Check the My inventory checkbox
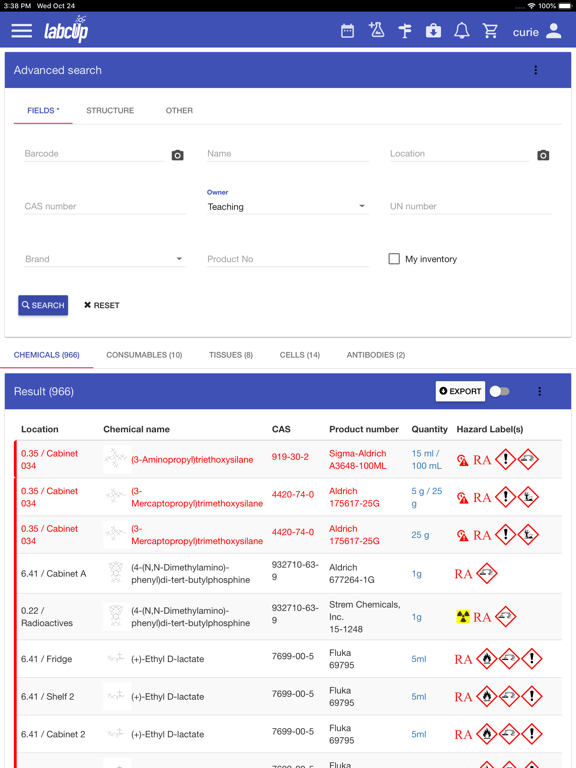The image size is (576, 768). point(394,259)
